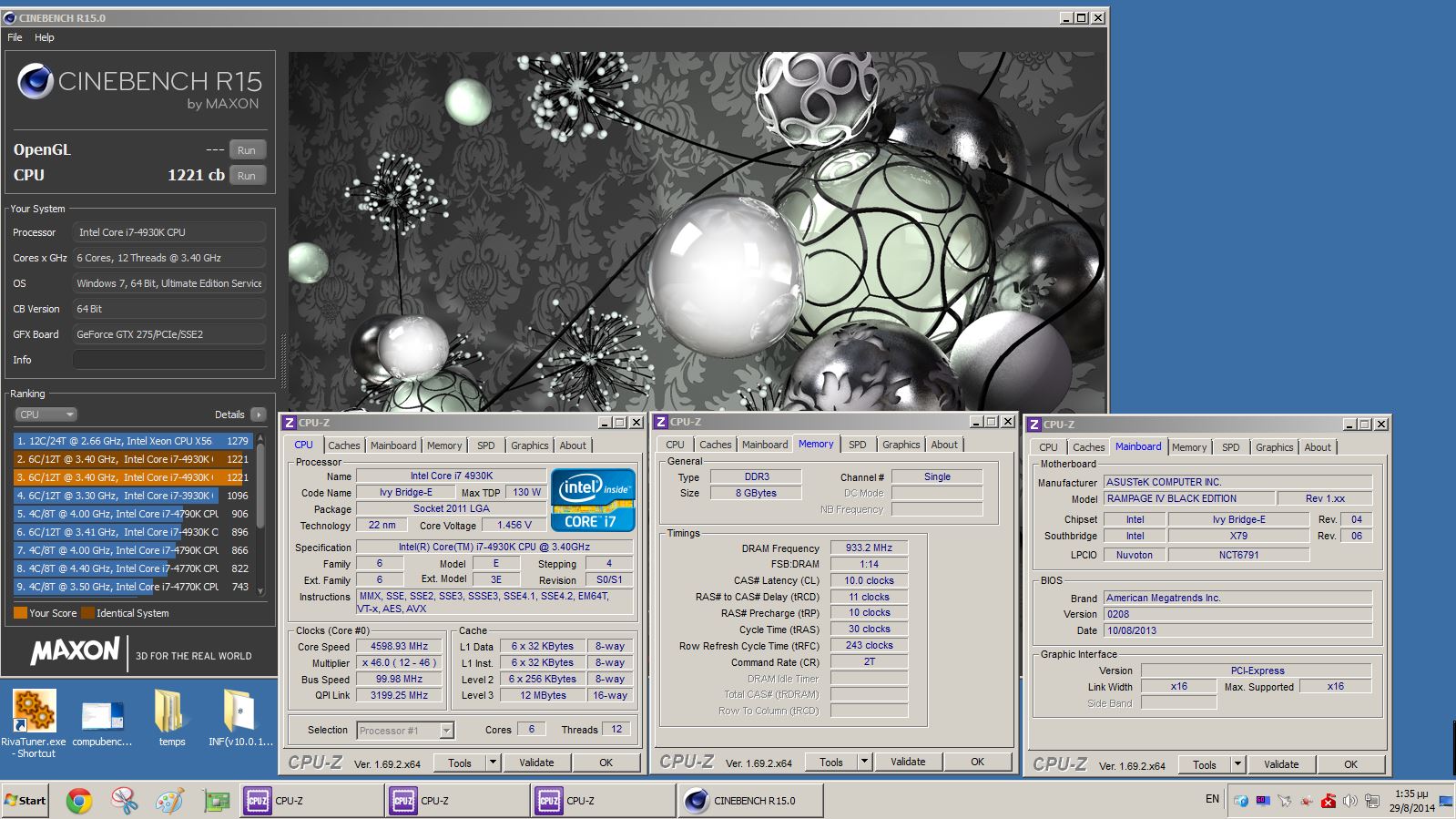This screenshot has width=1456, height=819.
Task: Activate the CINEBENCH R15.0 taskbar button
Action: click(750, 801)
